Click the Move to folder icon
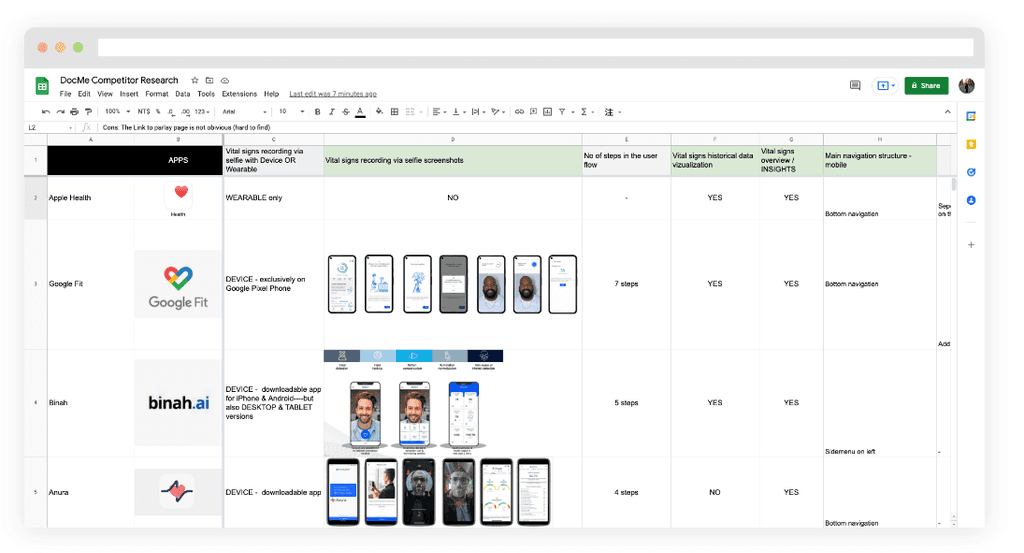Viewport: 1024px width, 553px height. click(x=210, y=80)
